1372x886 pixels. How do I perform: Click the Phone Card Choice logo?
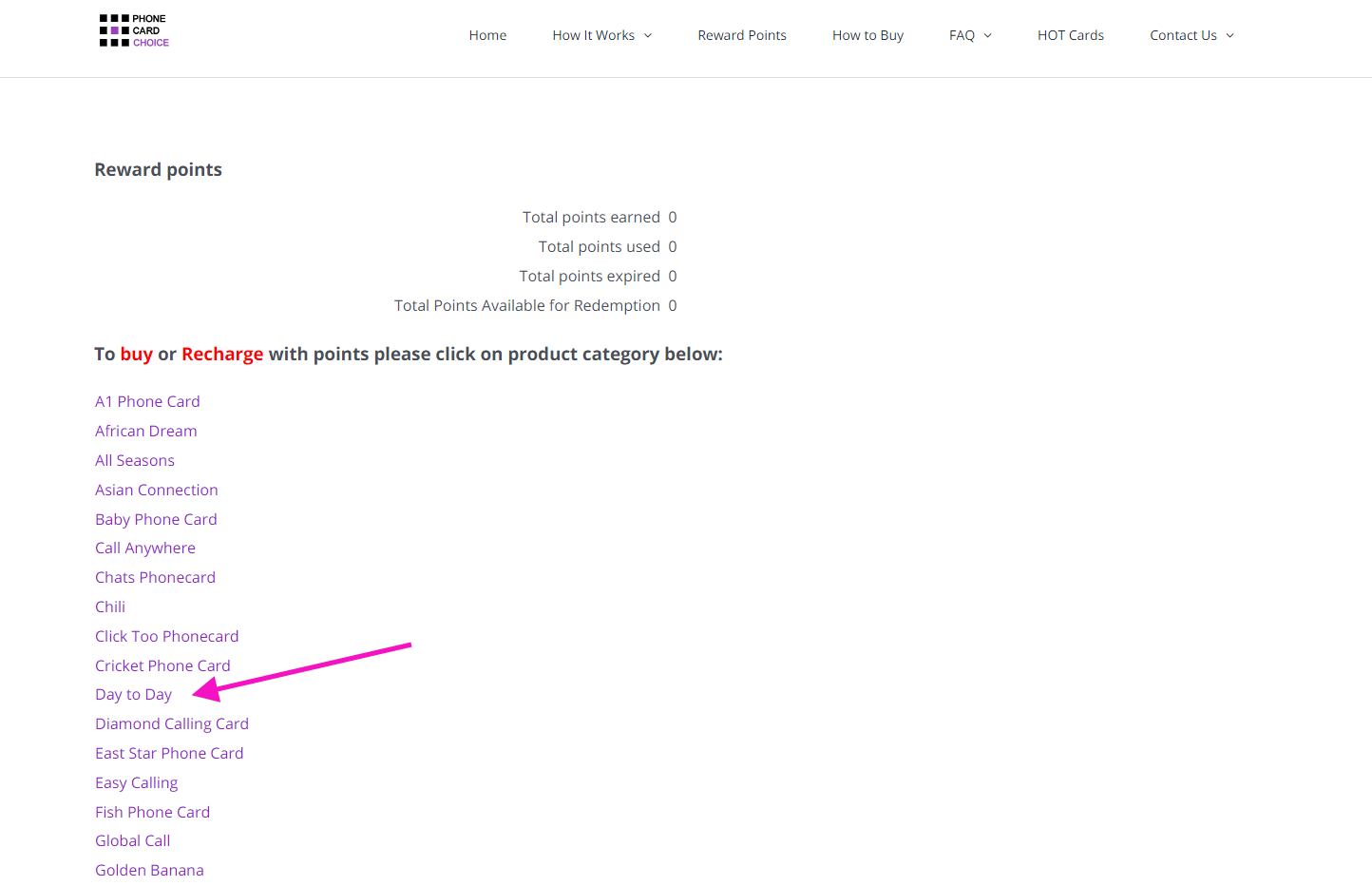pos(134,30)
